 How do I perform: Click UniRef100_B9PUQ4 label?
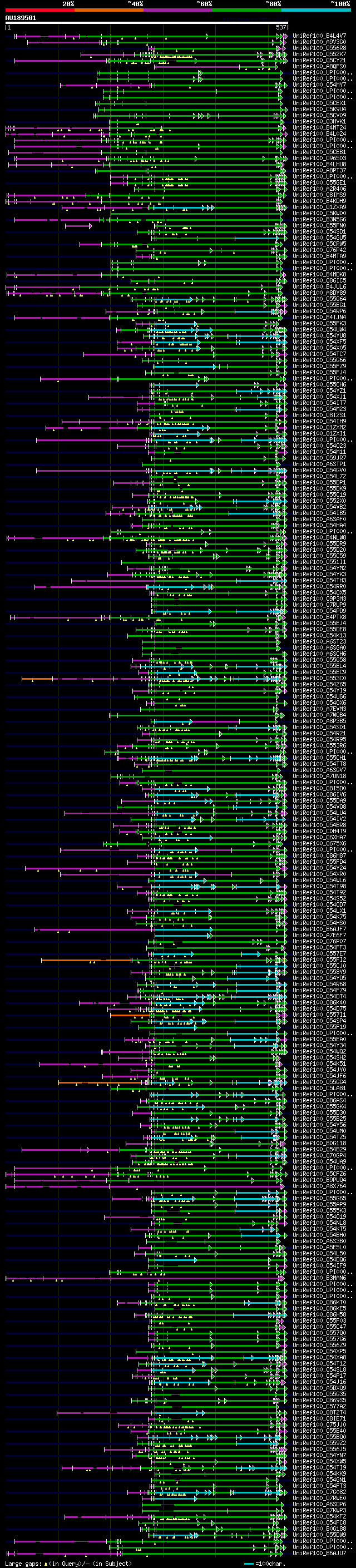(319, 1180)
